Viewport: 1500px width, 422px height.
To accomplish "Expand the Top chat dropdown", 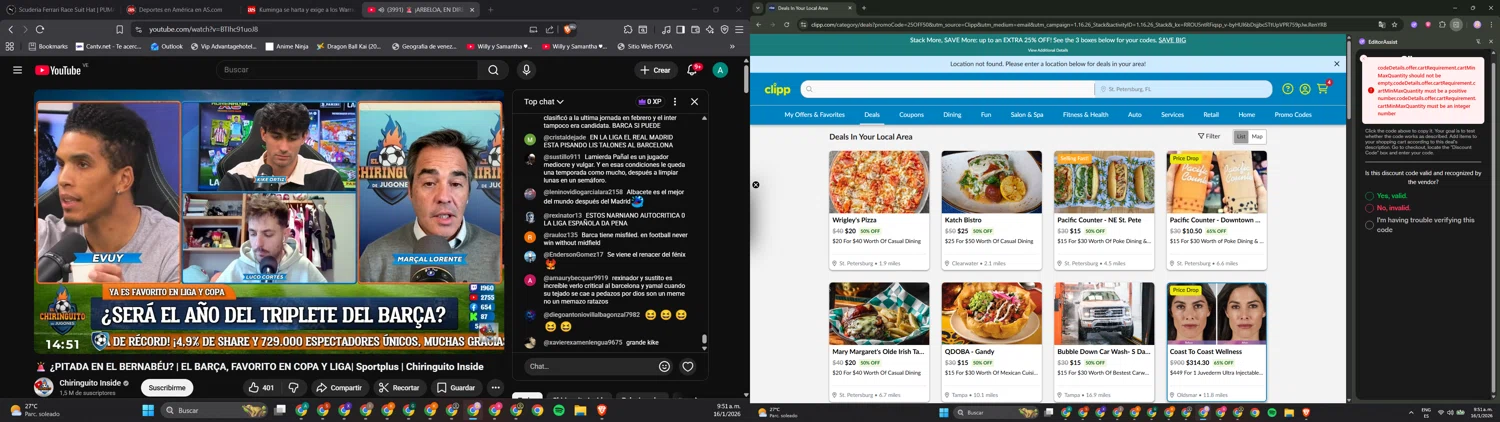I will coord(544,101).
